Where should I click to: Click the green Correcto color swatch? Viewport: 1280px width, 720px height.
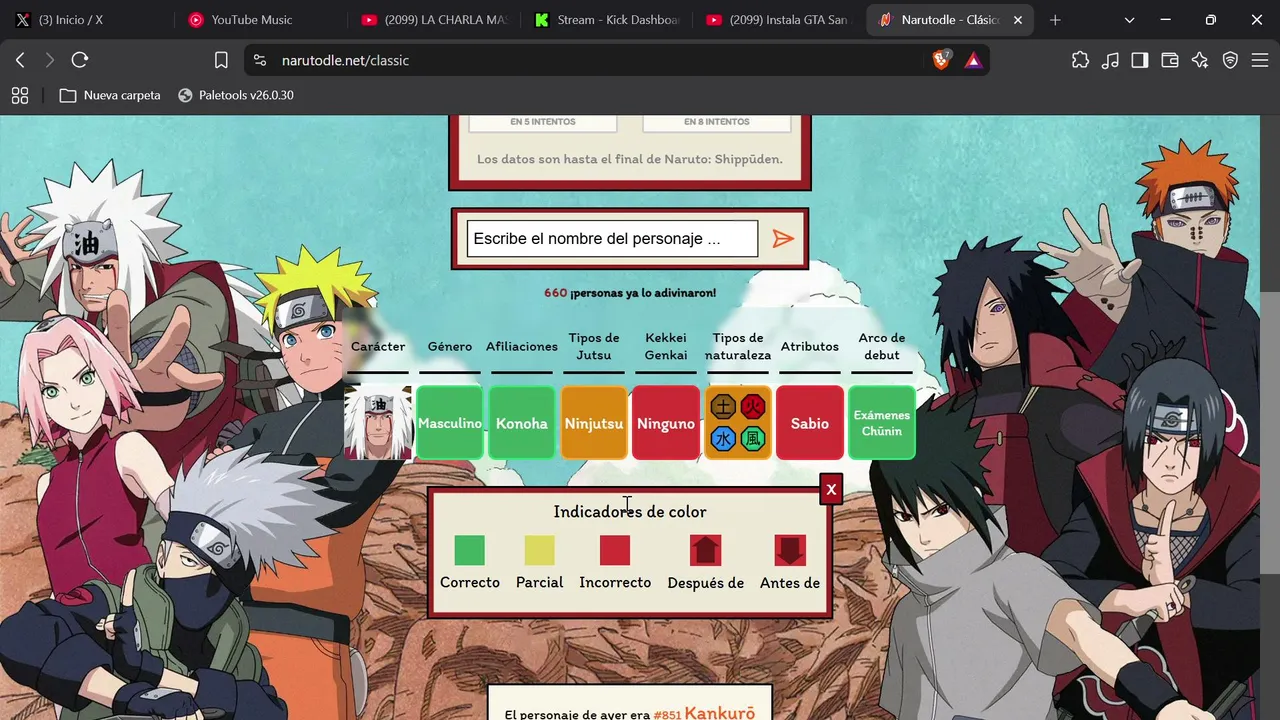pos(470,550)
